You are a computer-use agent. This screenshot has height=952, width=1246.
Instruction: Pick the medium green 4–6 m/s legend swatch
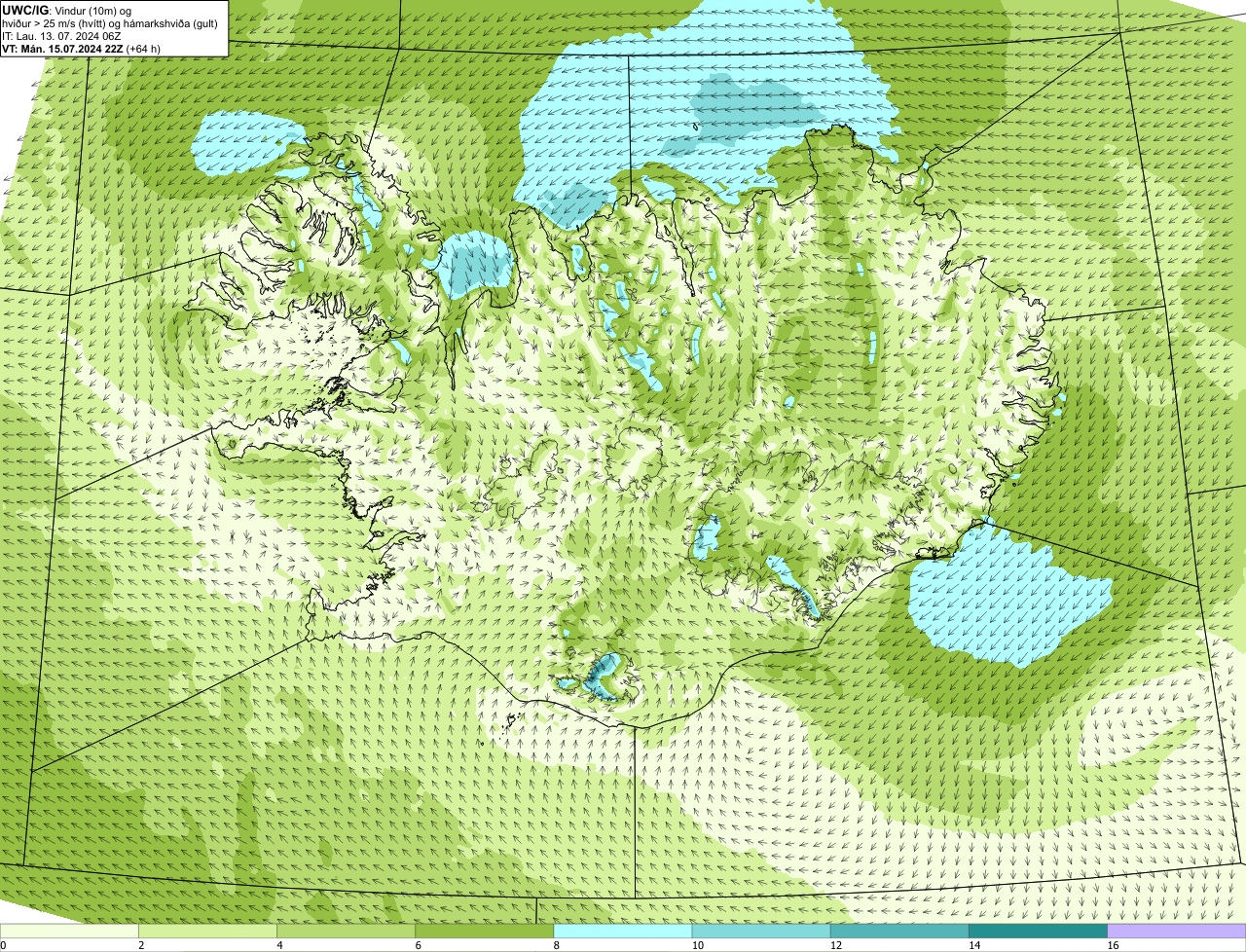pyautogui.click(x=346, y=931)
